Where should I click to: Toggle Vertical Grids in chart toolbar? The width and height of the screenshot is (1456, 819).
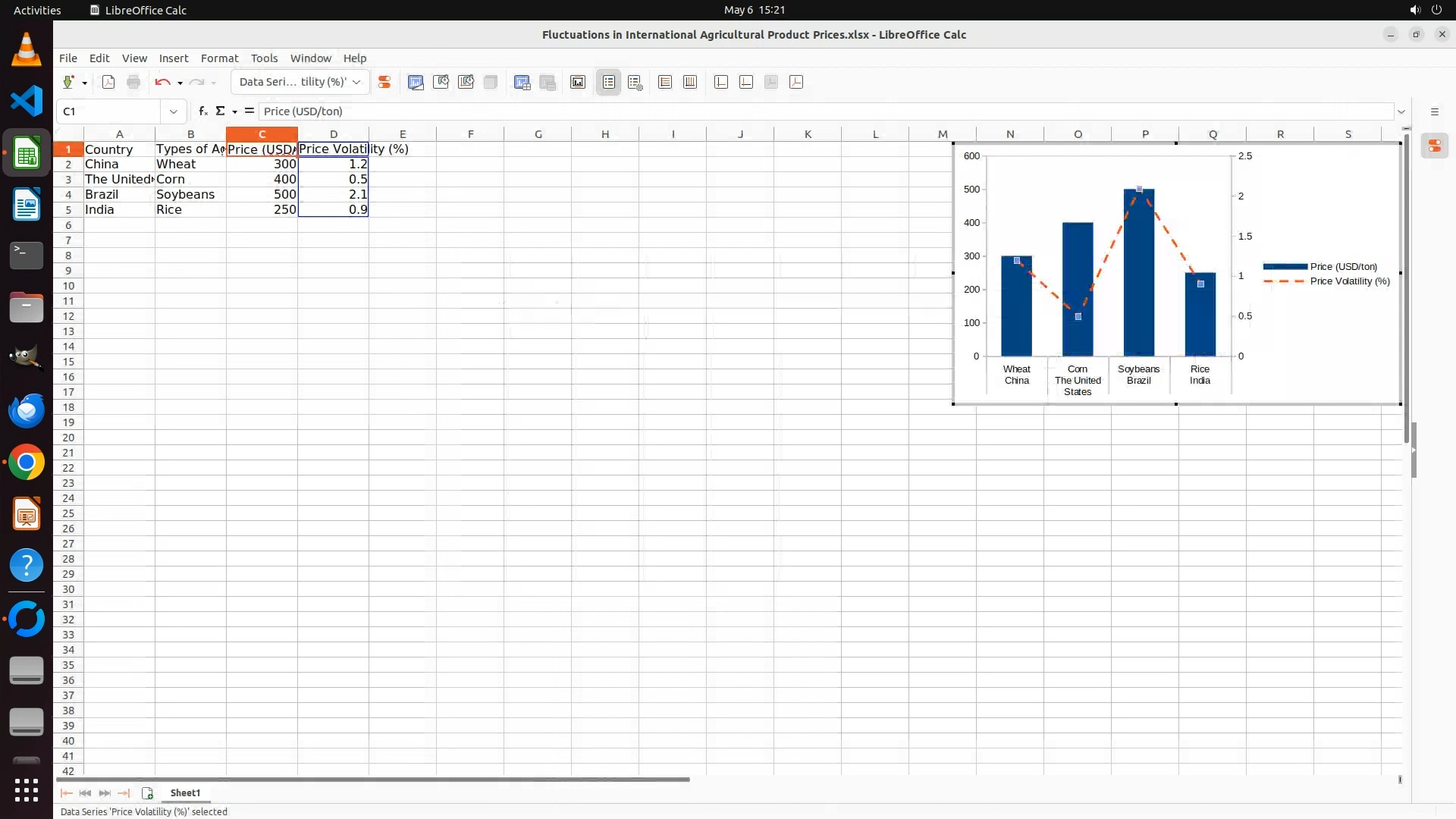690,83
